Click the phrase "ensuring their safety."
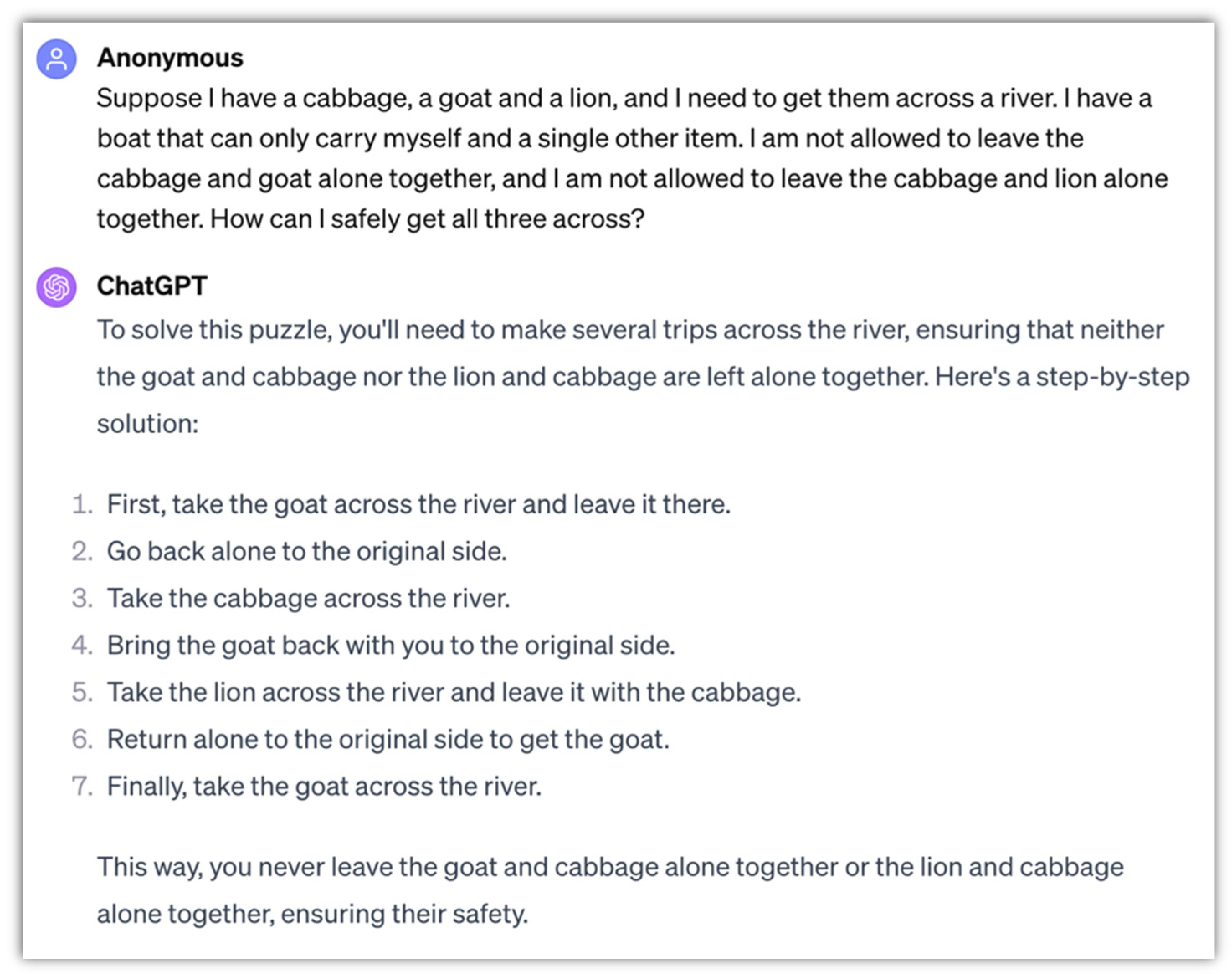This screenshot has height=974, width=1232. point(404,914)
